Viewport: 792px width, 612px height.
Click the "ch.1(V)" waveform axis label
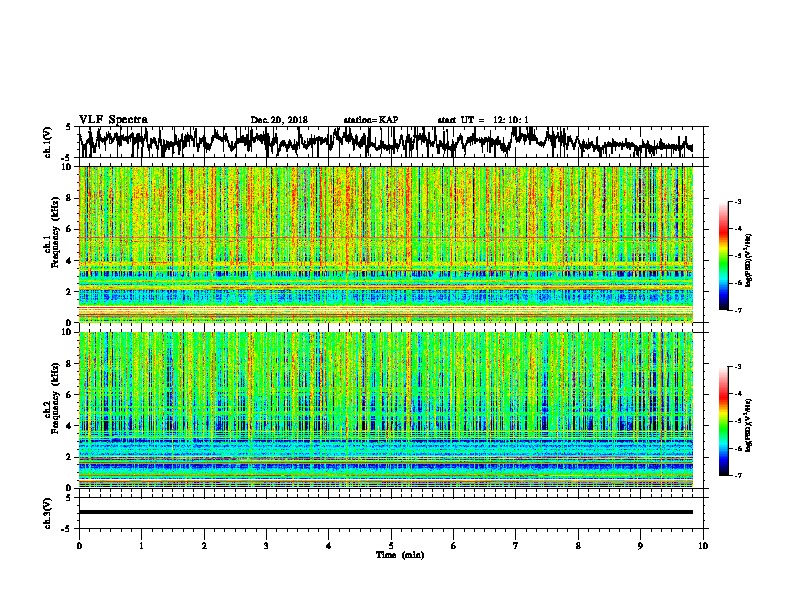(x=48, y=141)
